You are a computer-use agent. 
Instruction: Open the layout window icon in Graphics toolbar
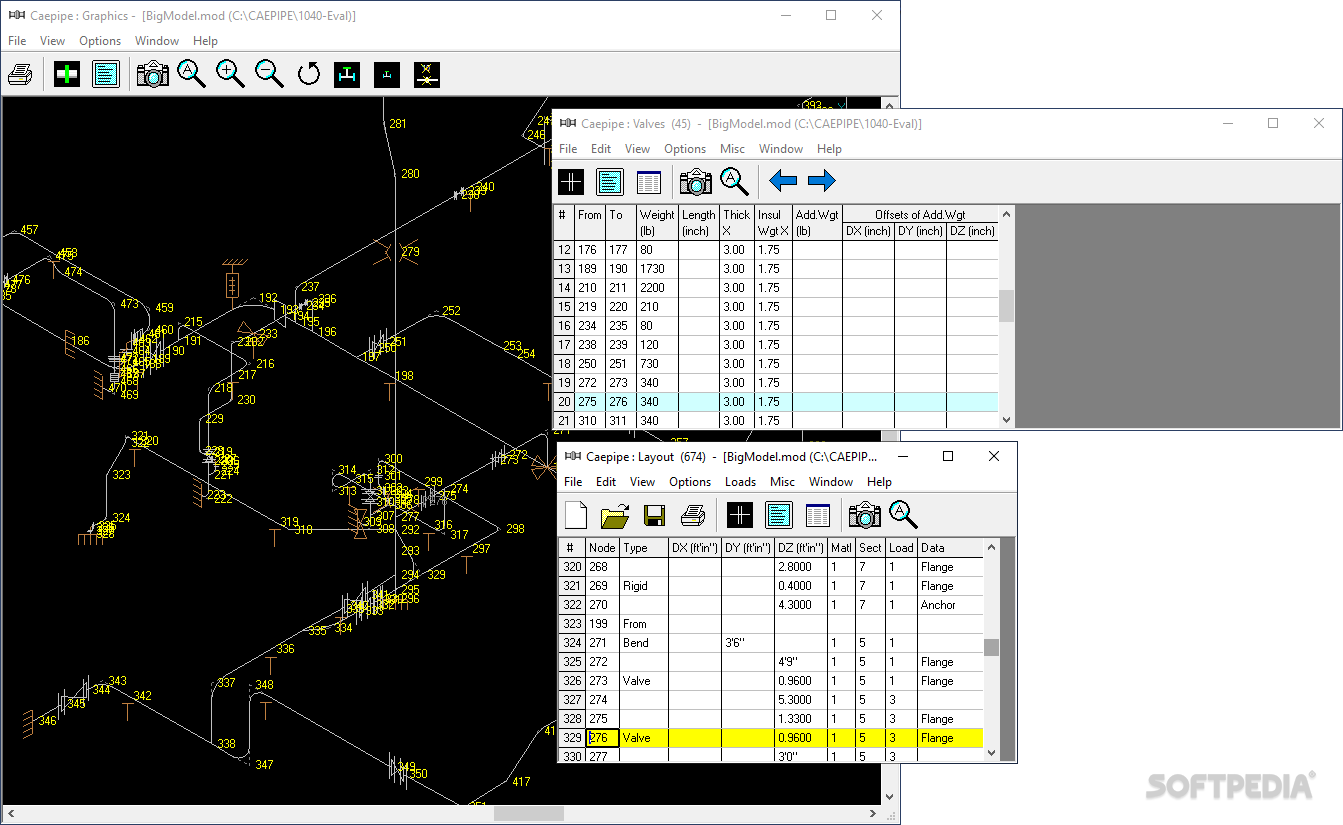click(x=106, y=74)
